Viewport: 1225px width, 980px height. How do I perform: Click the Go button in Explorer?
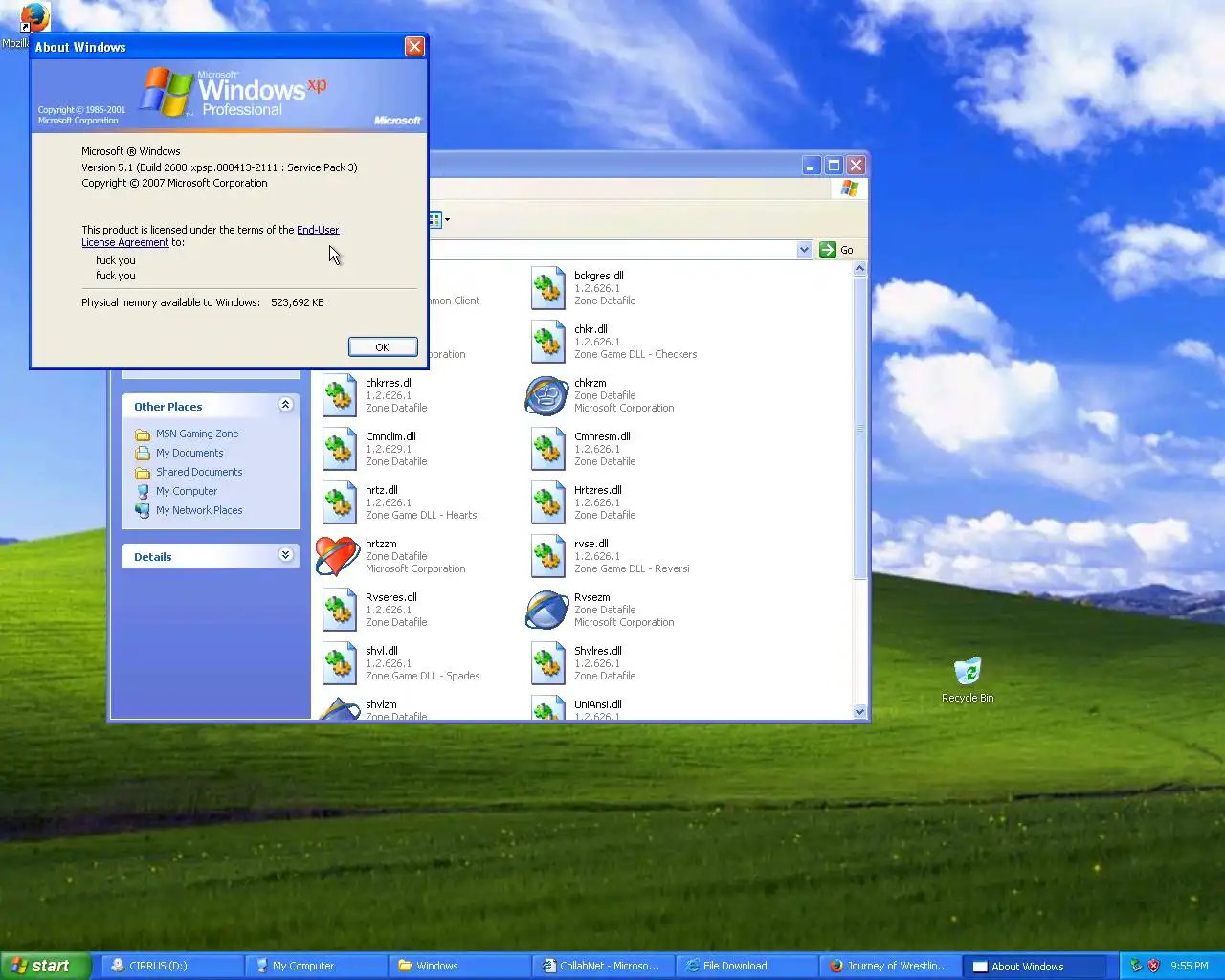click(x=836, y=250)
